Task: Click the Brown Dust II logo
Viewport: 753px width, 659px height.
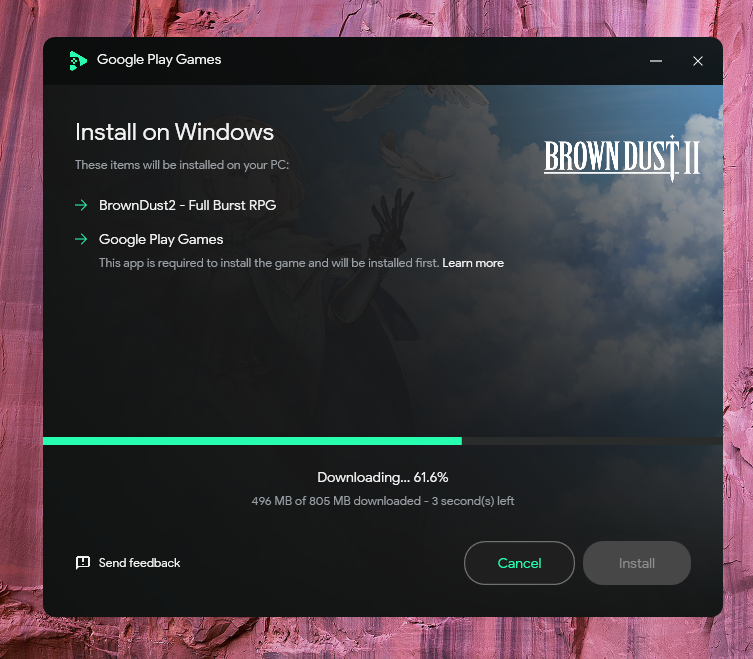Action: pos(622,158)
